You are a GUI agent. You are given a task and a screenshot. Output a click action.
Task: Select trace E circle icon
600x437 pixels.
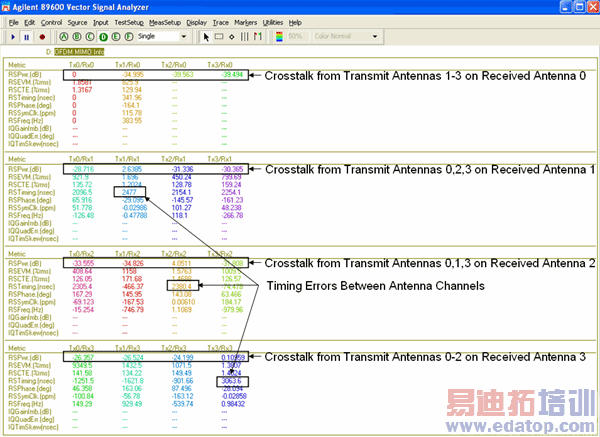tap(116, 37)
